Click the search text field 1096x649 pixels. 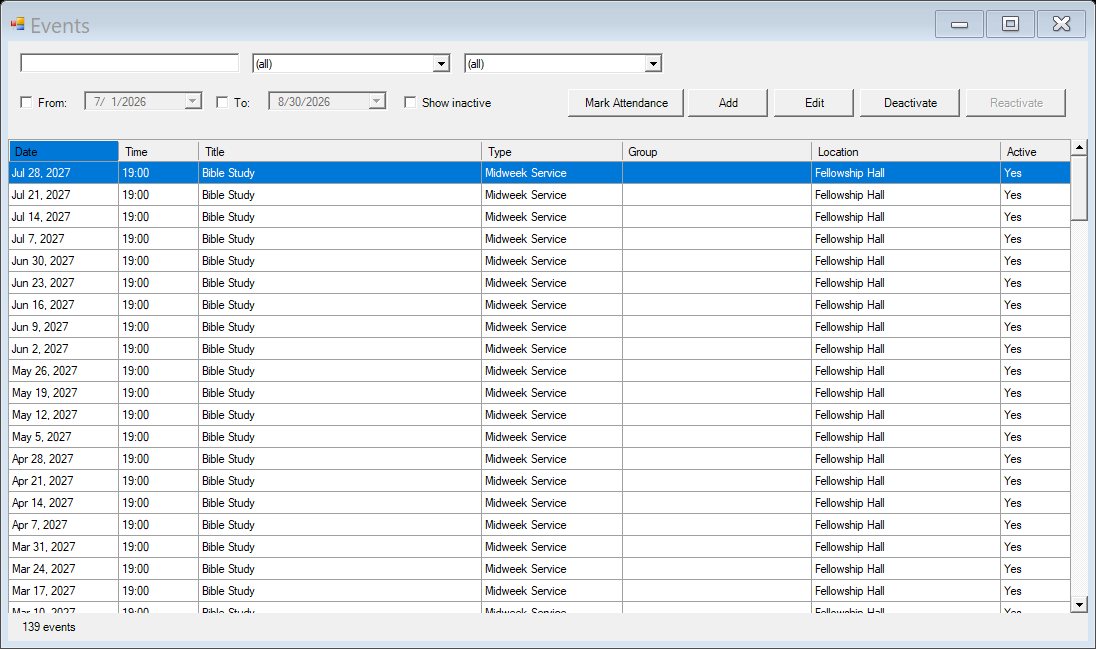coord(130,63)
